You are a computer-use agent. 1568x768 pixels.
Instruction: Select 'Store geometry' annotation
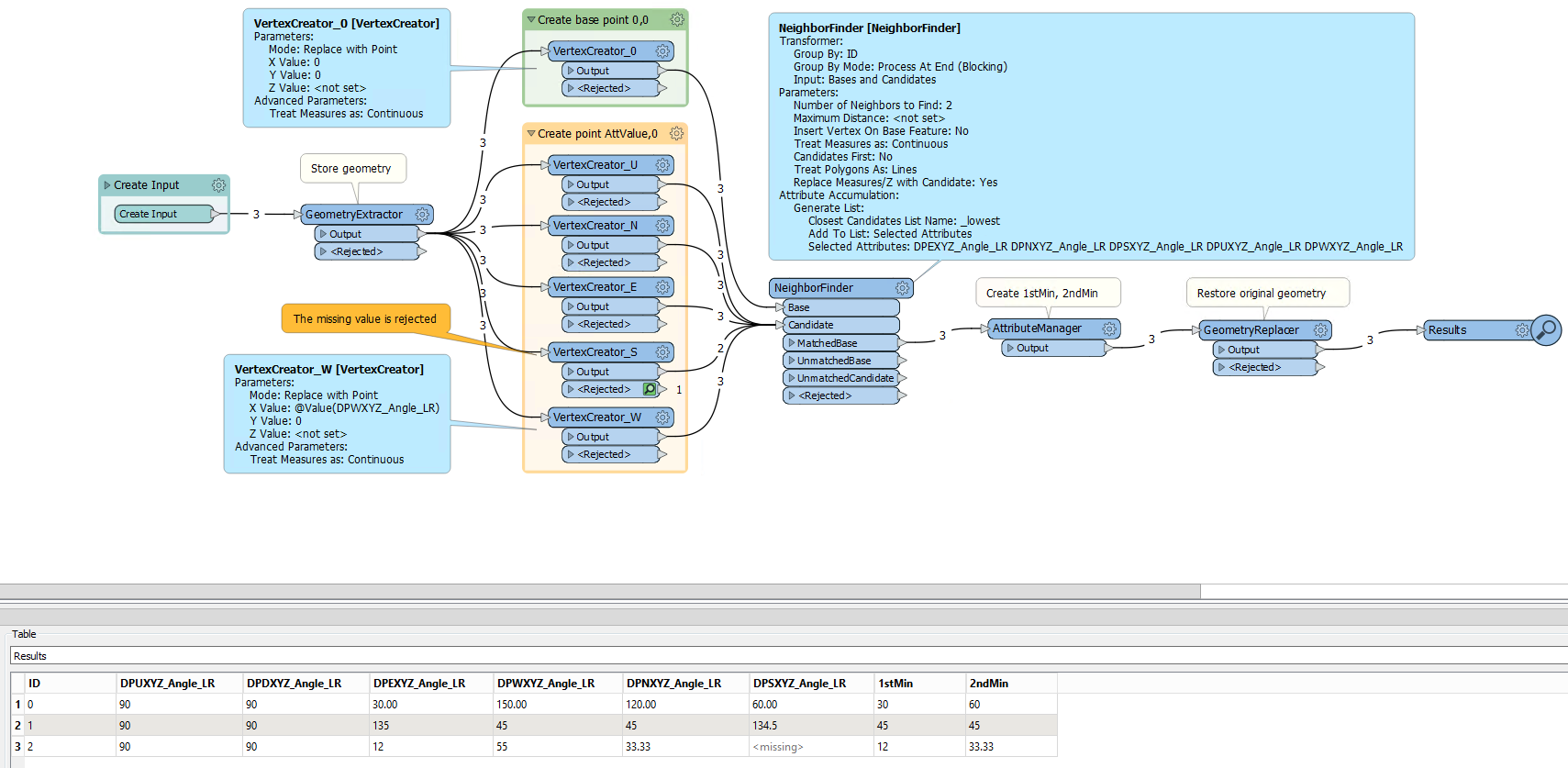352,169
